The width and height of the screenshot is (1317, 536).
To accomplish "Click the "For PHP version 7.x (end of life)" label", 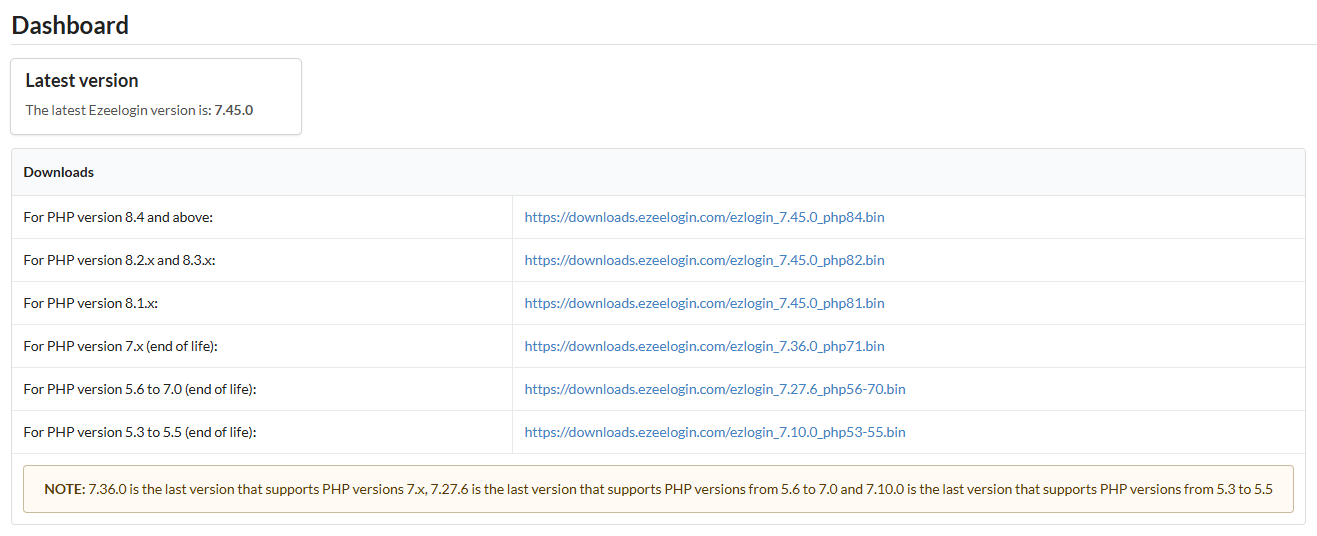I will click(120, 346).
